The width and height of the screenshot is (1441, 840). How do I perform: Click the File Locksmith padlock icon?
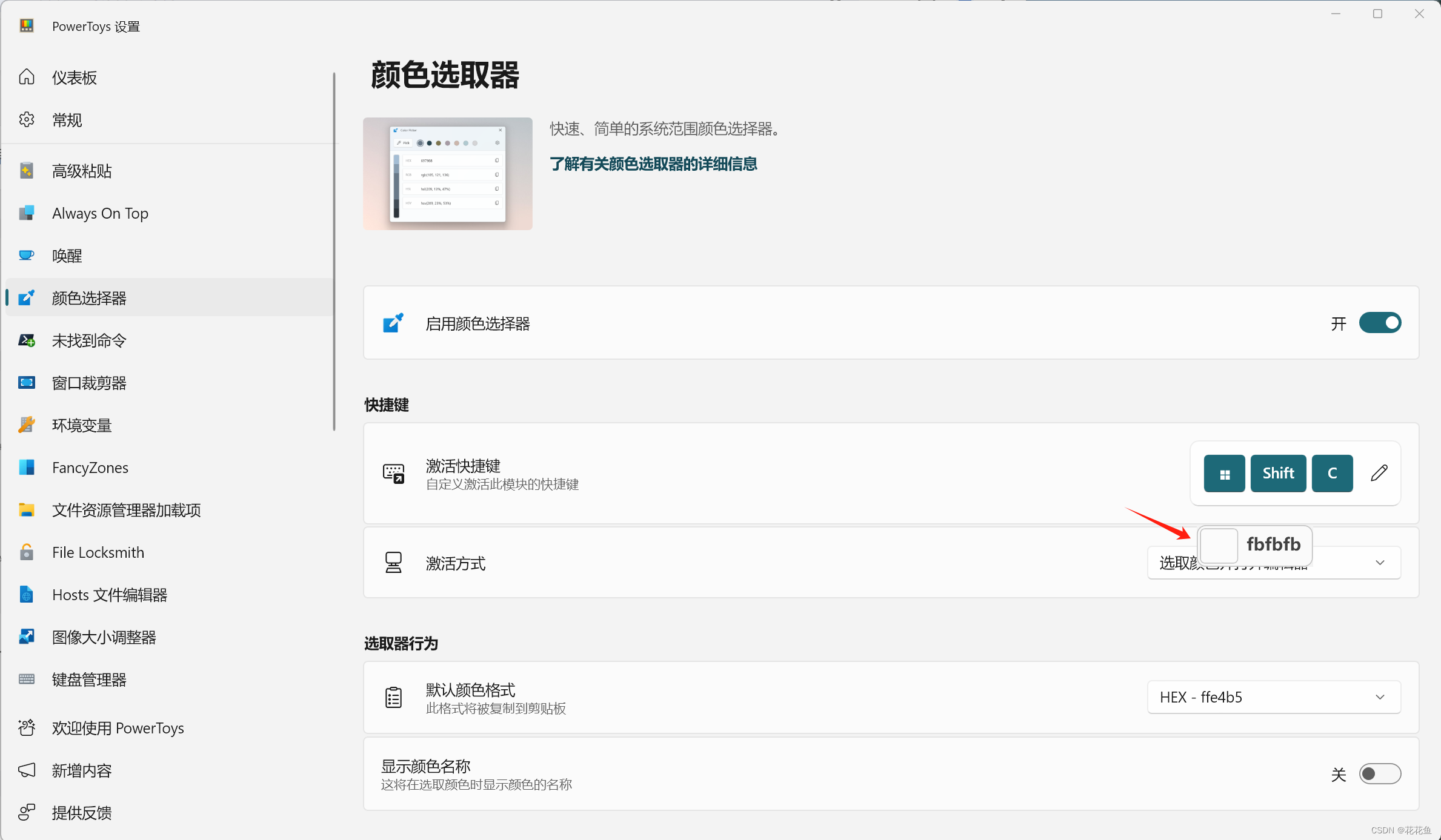click(27, 552)
